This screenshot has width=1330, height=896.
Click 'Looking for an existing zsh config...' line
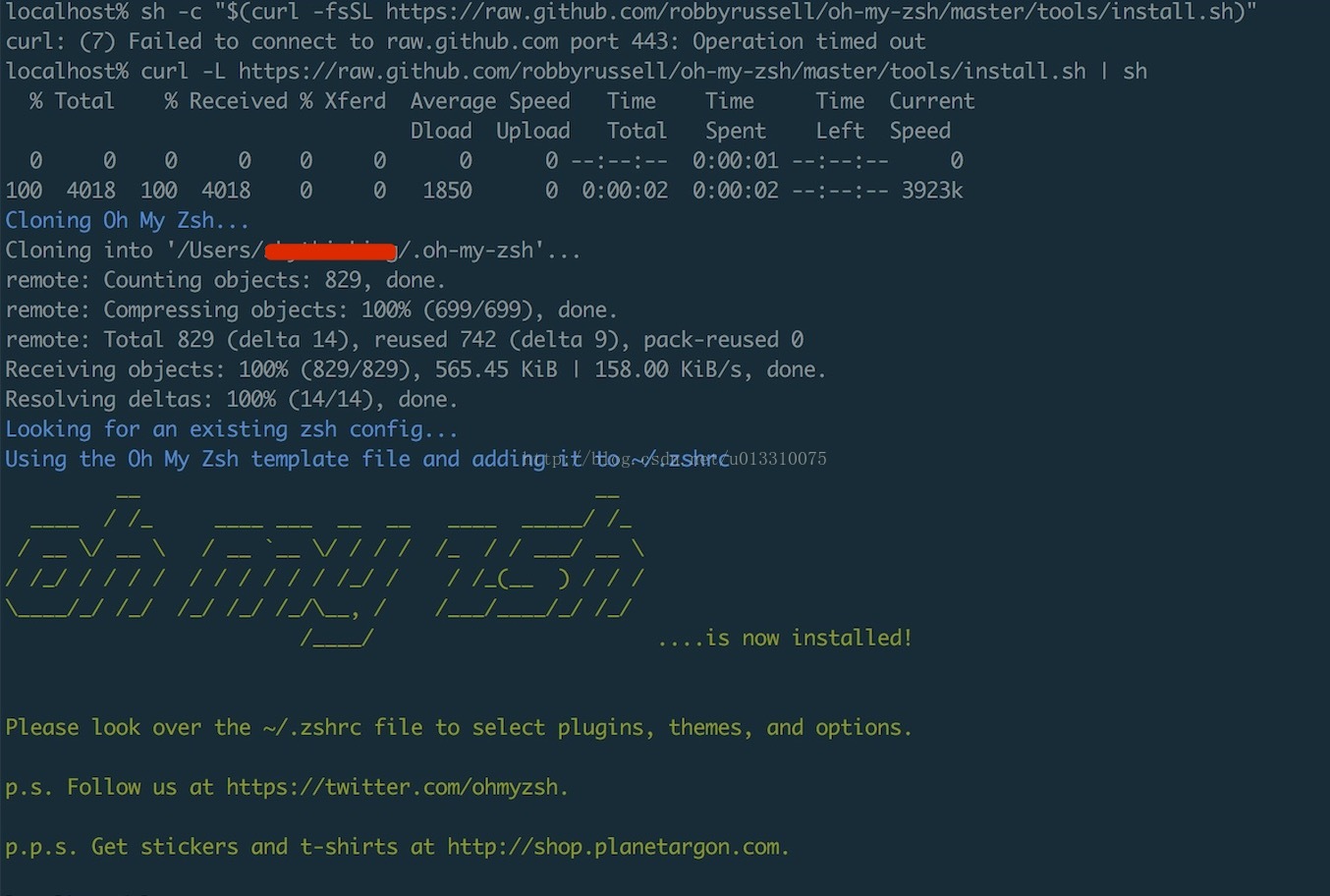[x=232, y=429]
